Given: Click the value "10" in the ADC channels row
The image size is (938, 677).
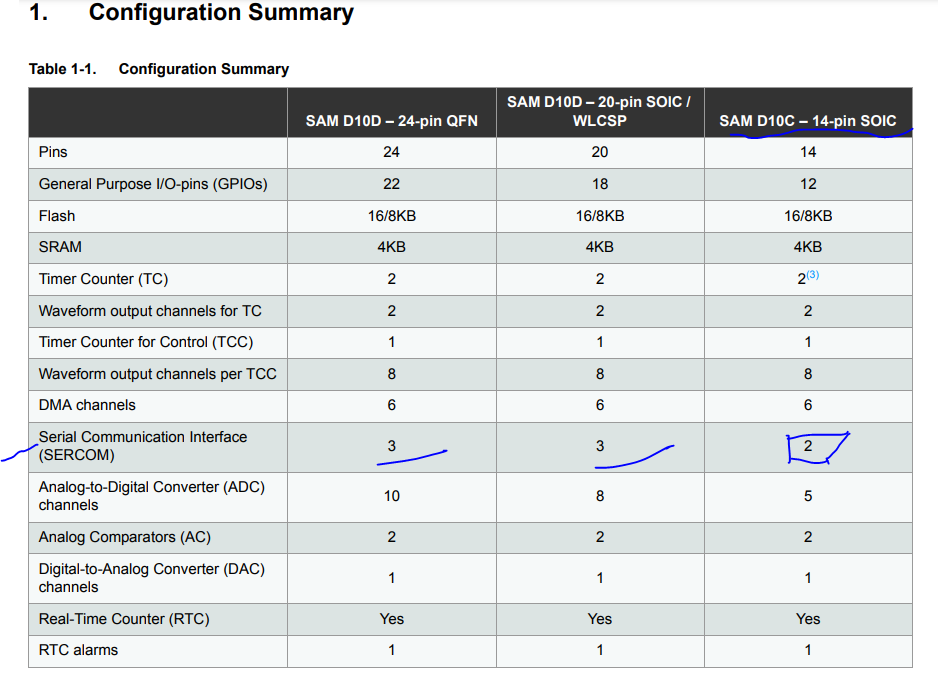Looking at the screenshot, I should 391,496.
